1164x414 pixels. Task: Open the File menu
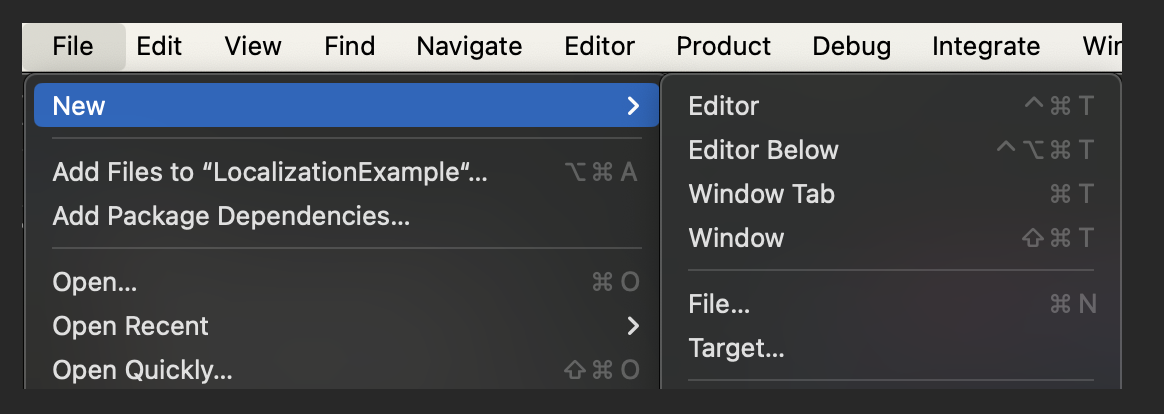coord(73,47)
